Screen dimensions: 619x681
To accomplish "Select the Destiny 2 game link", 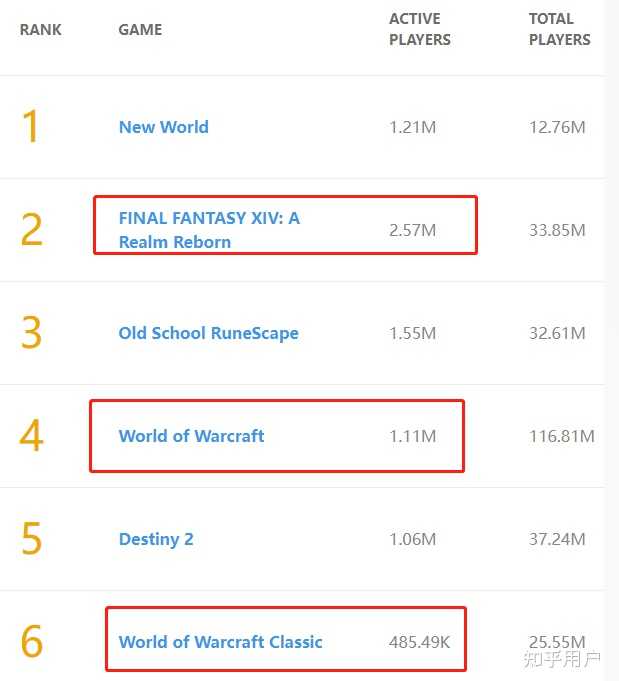I will pos(156,539).
